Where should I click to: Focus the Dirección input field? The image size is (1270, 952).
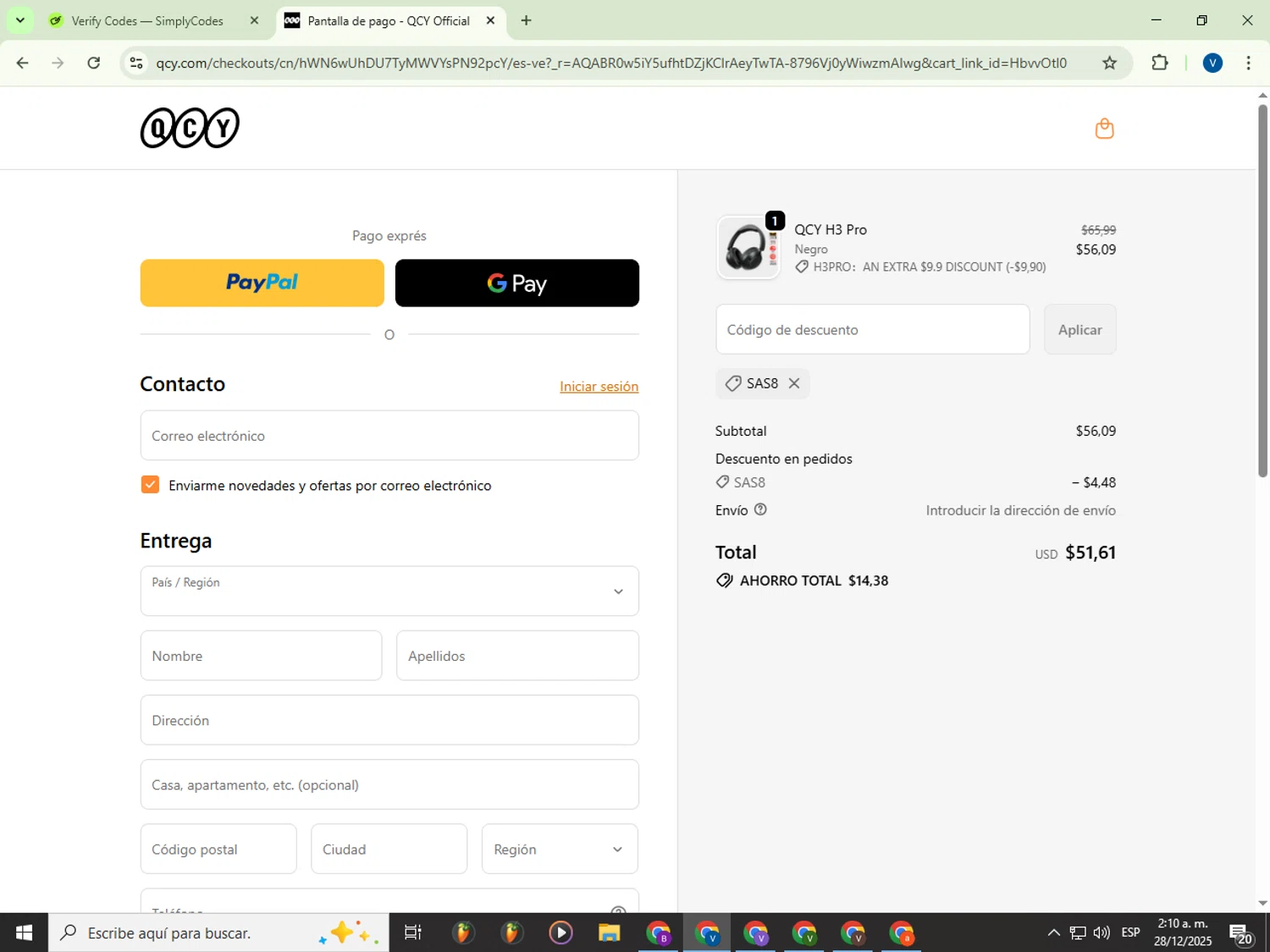[389, 720]
